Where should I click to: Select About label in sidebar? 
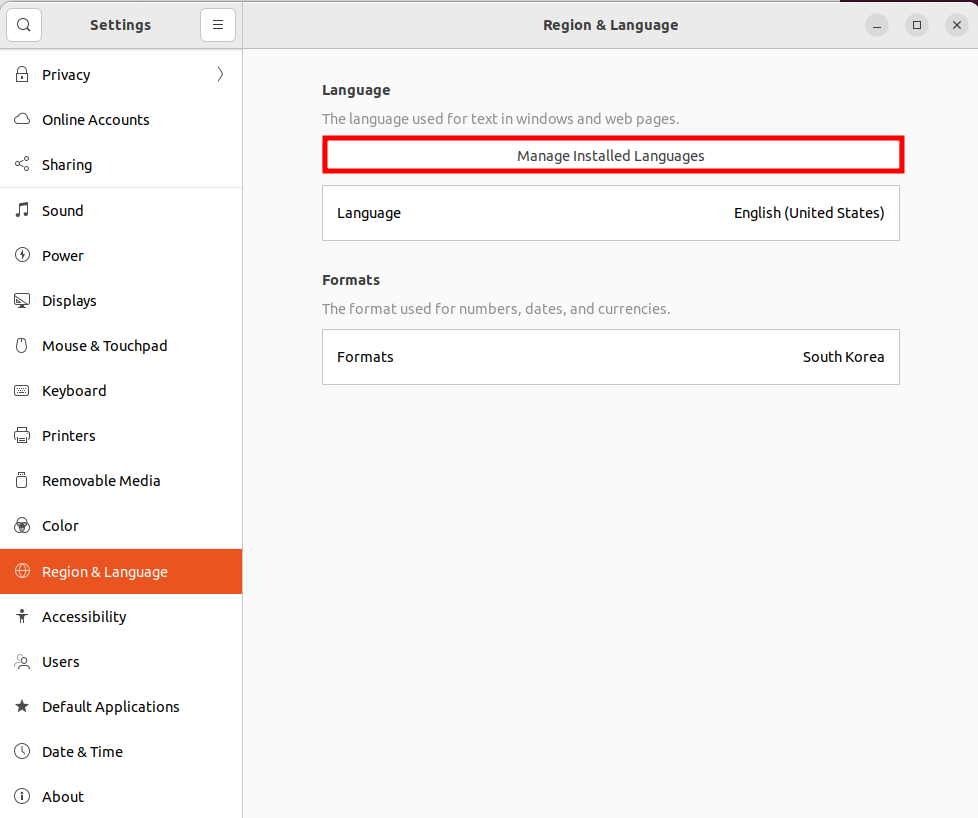pos(63,797)
